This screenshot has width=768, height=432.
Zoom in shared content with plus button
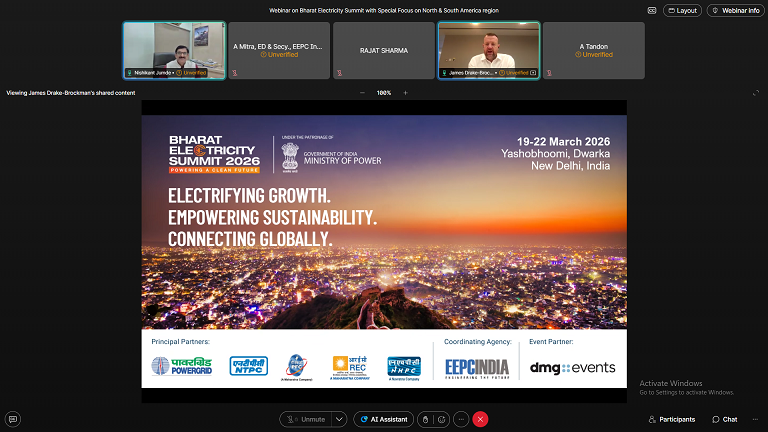pos(405,93)
